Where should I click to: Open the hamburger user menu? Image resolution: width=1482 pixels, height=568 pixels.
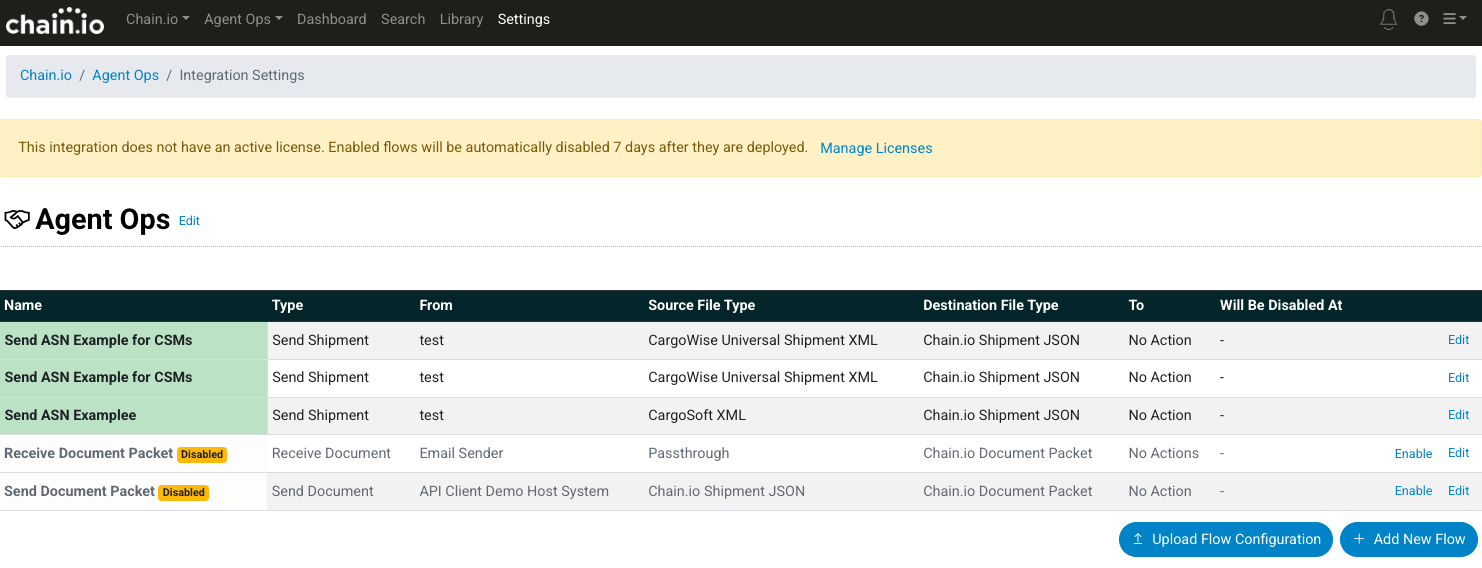(1455, 19)
